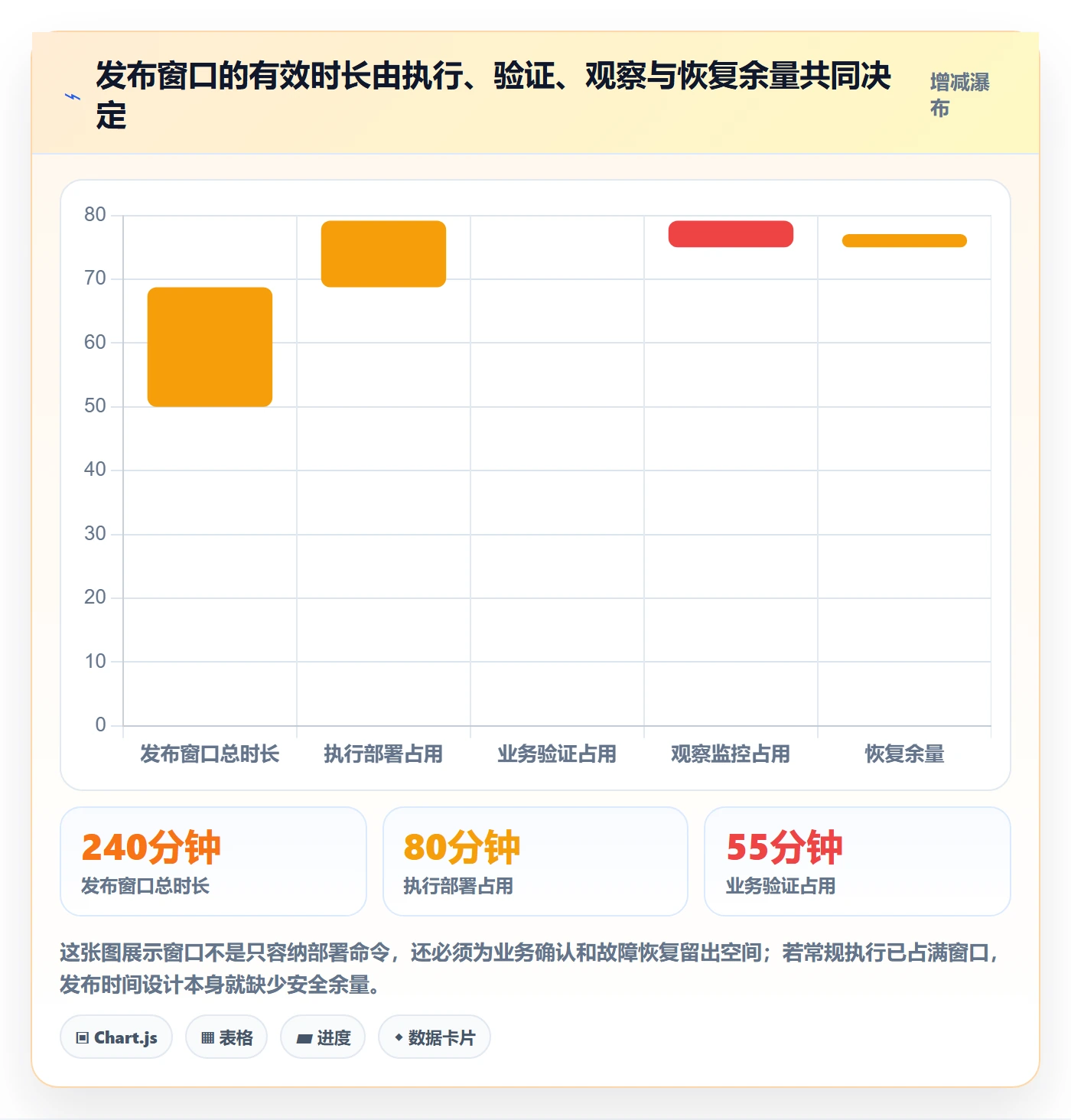Click the 80分钟 value card
This screenshot has width=1071, height=1120.
coord(535,861)
